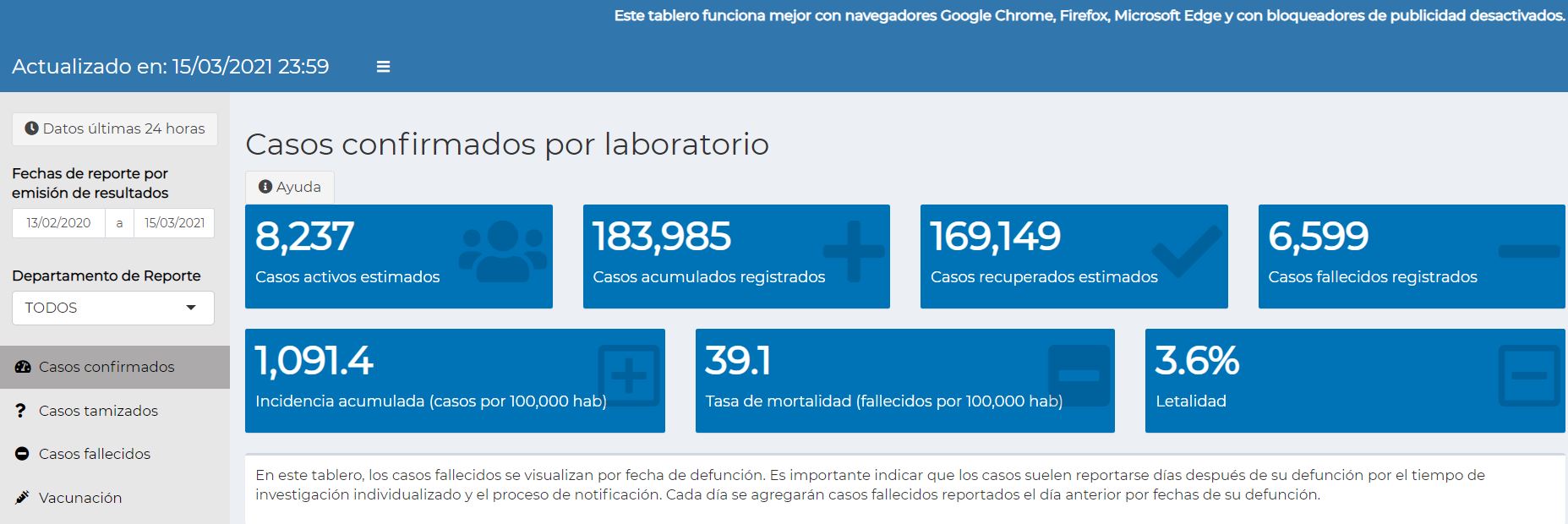Click the outlined minus icon in Letalidad card
Viewport: 1568px width, 524px height.
(1528, 375)
